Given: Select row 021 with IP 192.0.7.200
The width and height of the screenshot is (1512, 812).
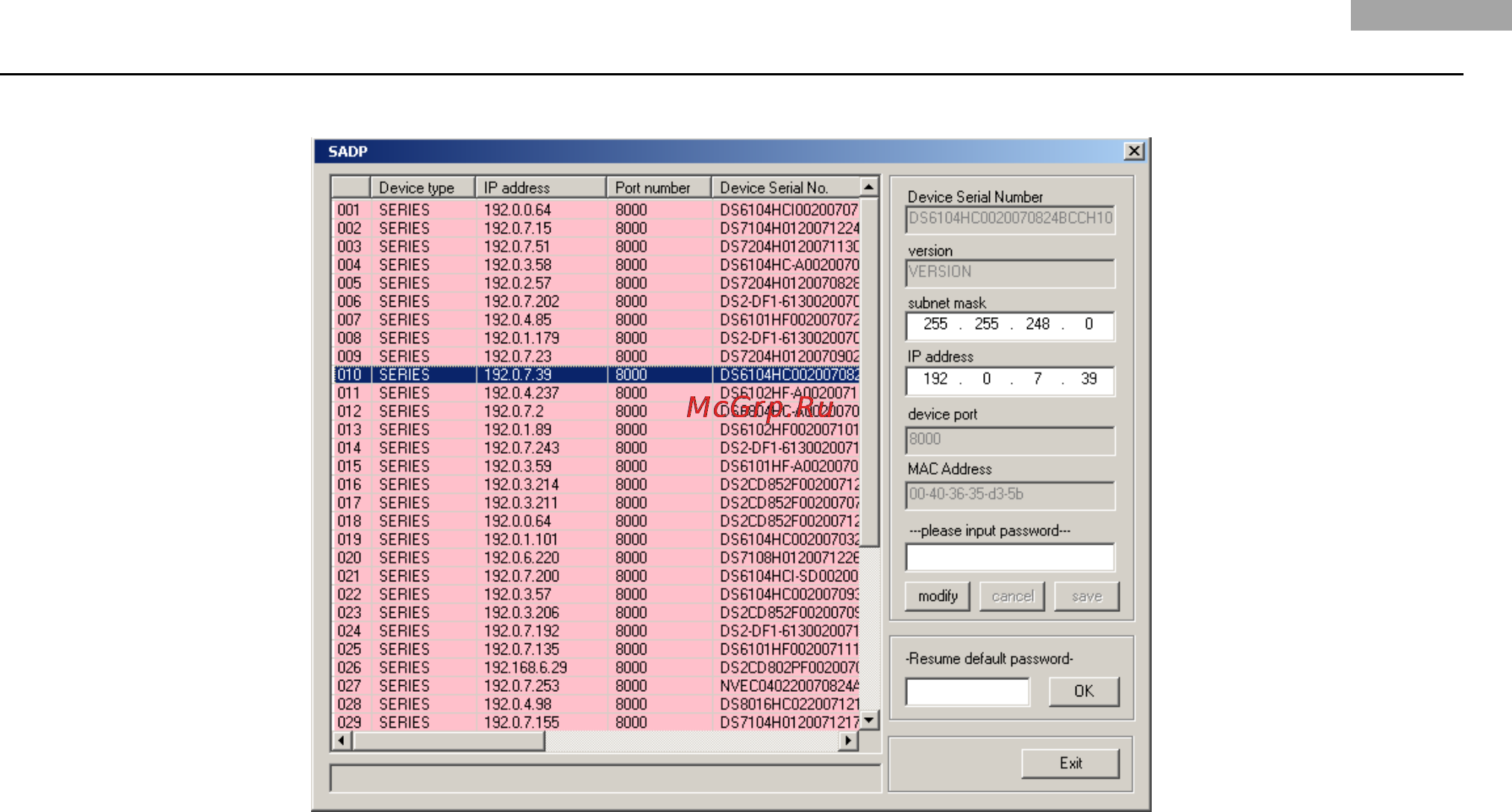Looking at the screenshot, I should point(596,575).
